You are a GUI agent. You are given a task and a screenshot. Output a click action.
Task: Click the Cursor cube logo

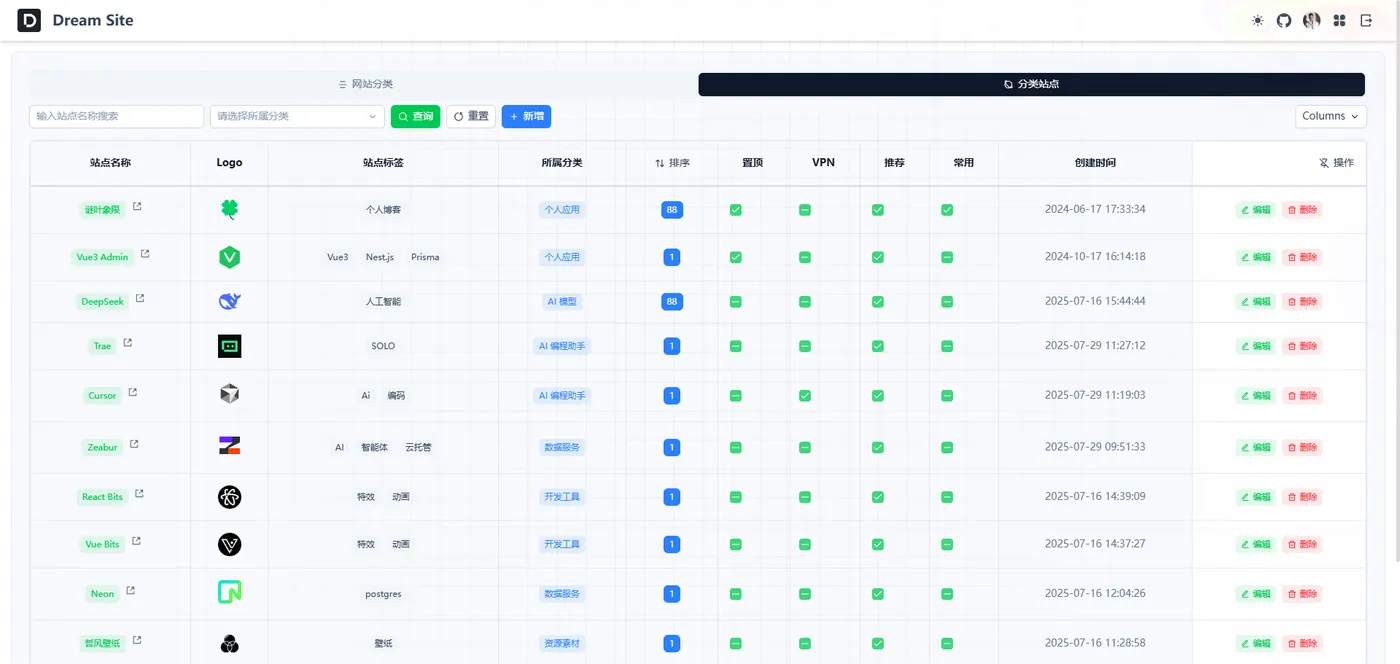pos(229,395)
